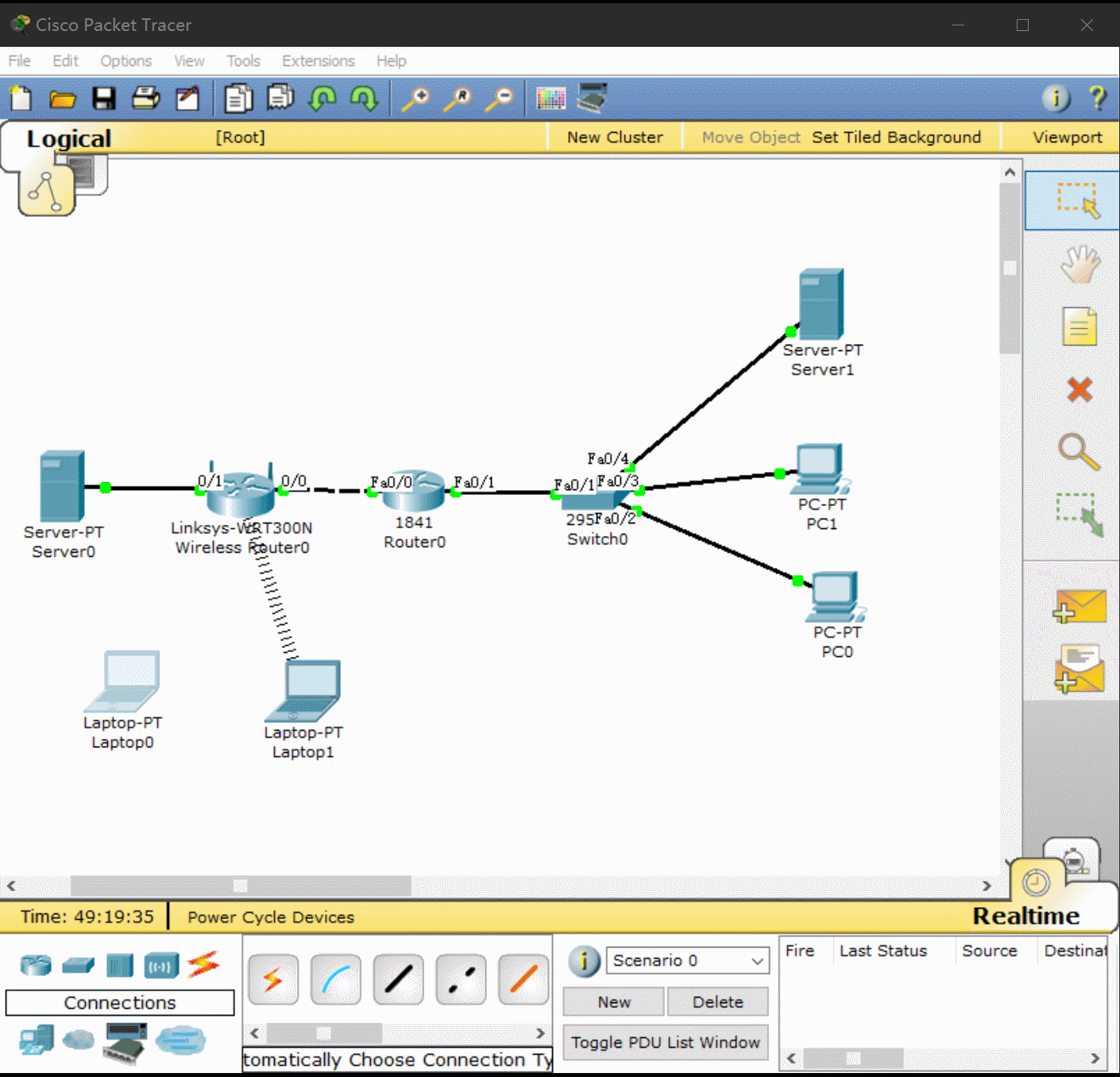Select the WAN Emulation cloud category
Image resolution: width=1120 pixels, height=1077 pixels.
(x=78, y=1039)
